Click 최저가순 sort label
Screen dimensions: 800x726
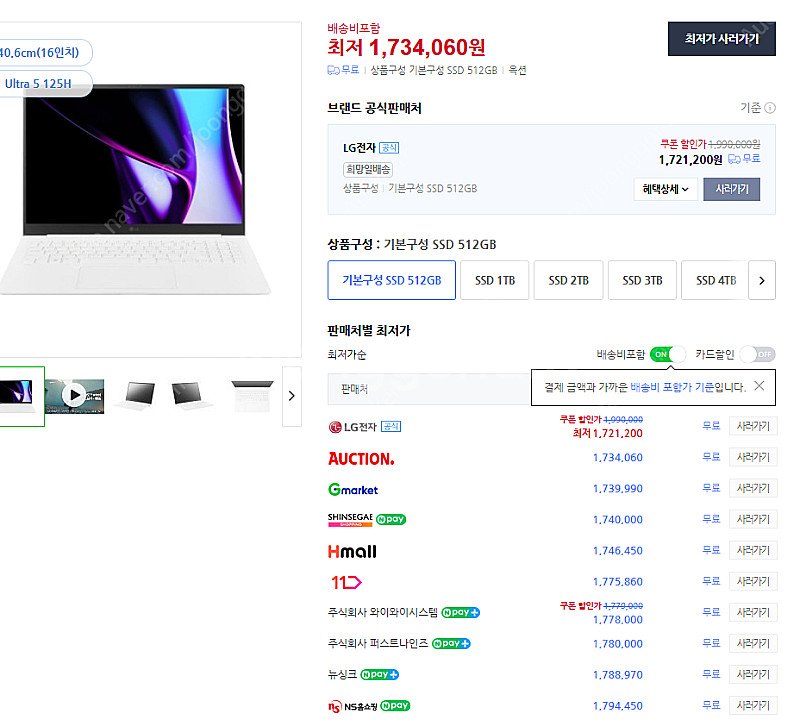coord(346,355)
